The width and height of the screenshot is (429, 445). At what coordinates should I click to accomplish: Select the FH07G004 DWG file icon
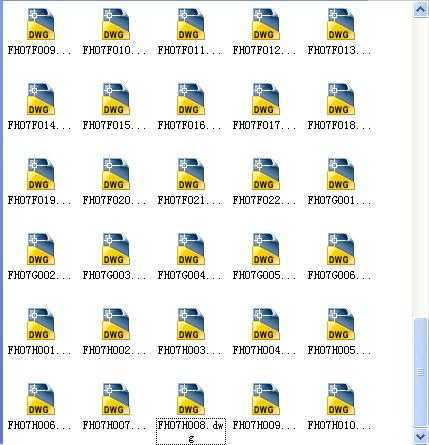[191, 249]
